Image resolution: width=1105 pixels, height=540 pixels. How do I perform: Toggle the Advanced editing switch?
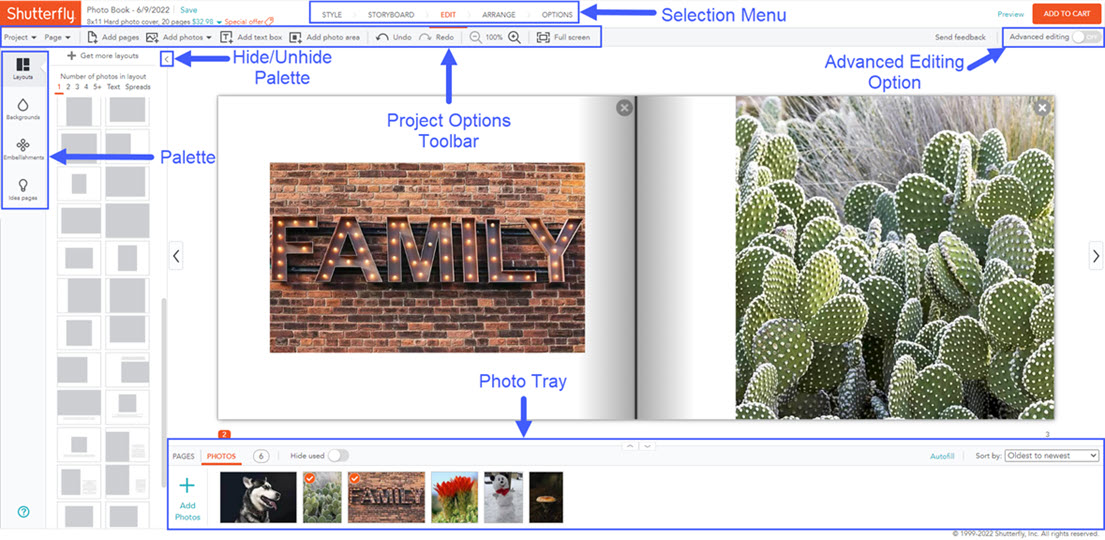pyautogui.click(x=1085, y=37)
